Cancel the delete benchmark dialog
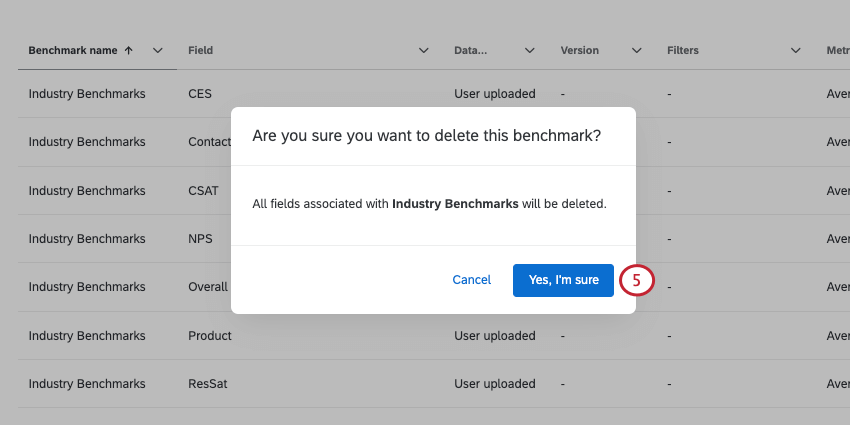The image size is (850, 425). tap(472, 280)
